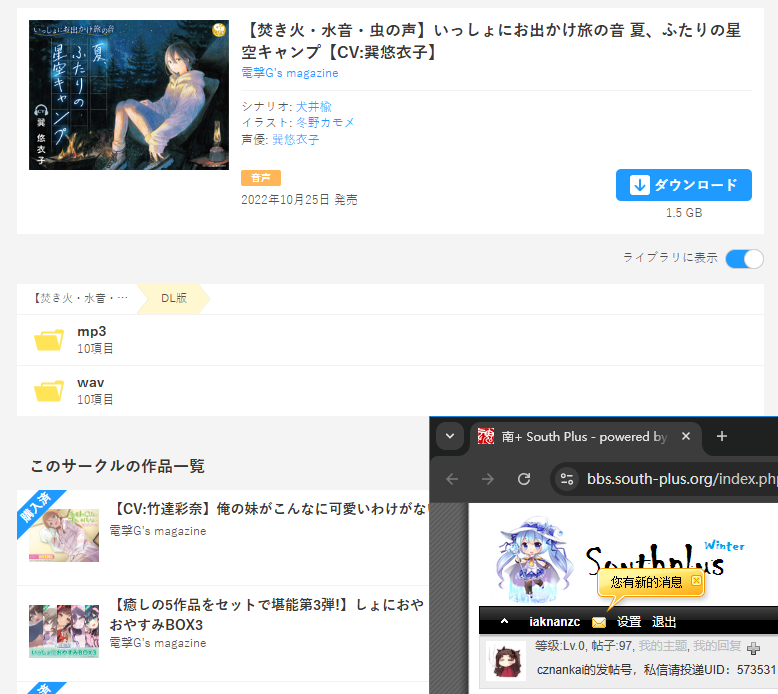The height and width of the screenshot is (694, 778).
Task: Select the 【焚き火・水音・… breadcrumb item
Action: [80, 298]
